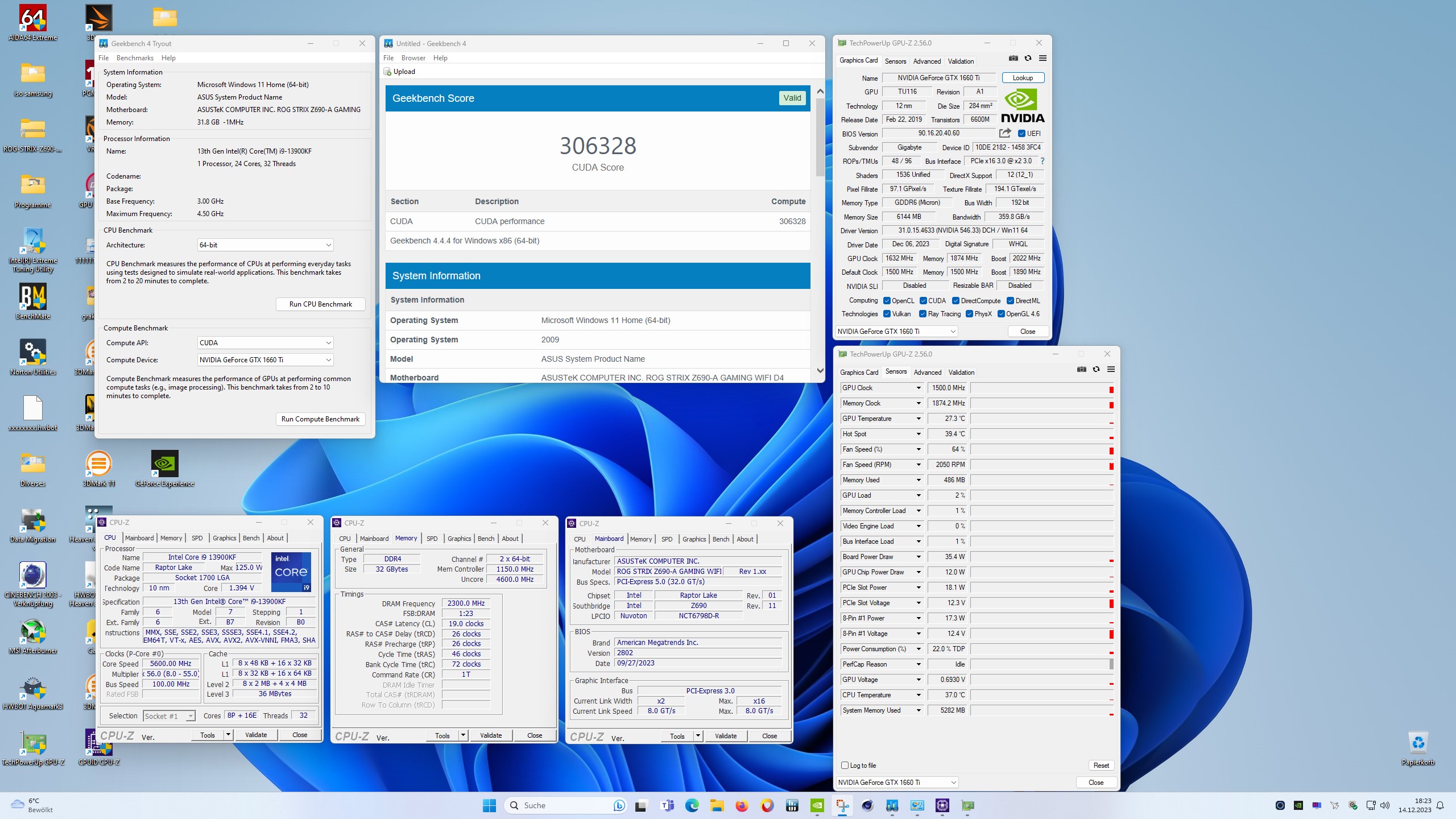The image size is (1456, 819).
Task: Open Microsoft Edge from taskbar
Action: [692, 805]
